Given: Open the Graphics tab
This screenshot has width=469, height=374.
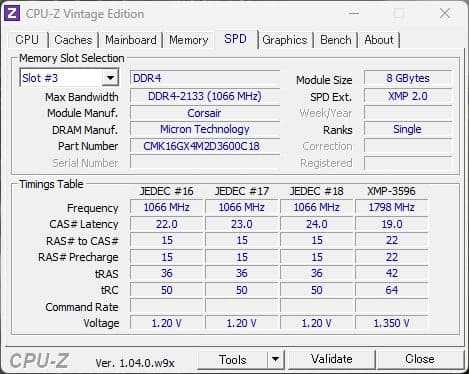Looking at the screenshot, I should tap(285, 40).
